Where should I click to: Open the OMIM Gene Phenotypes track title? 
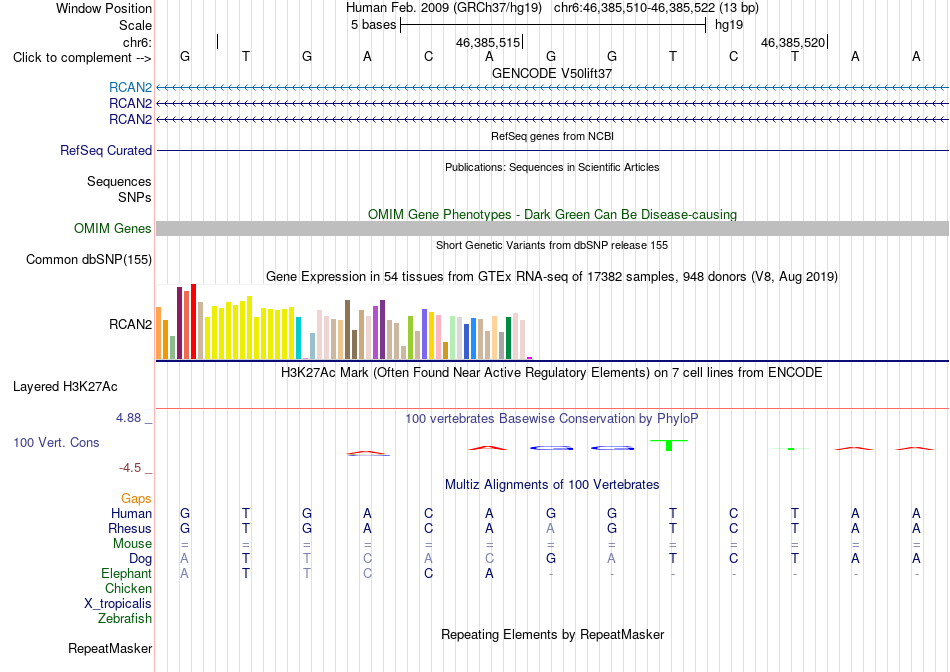(x=552, y=215)
